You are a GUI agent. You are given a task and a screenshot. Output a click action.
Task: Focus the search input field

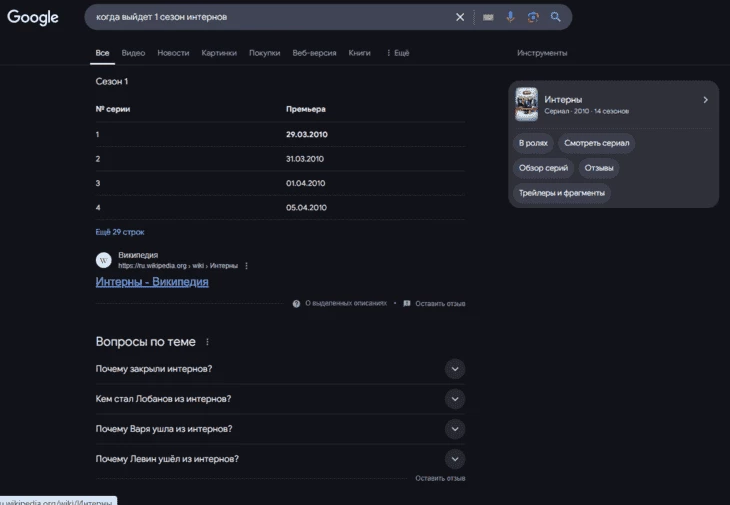pyautogui.click(x=272, y=17)
